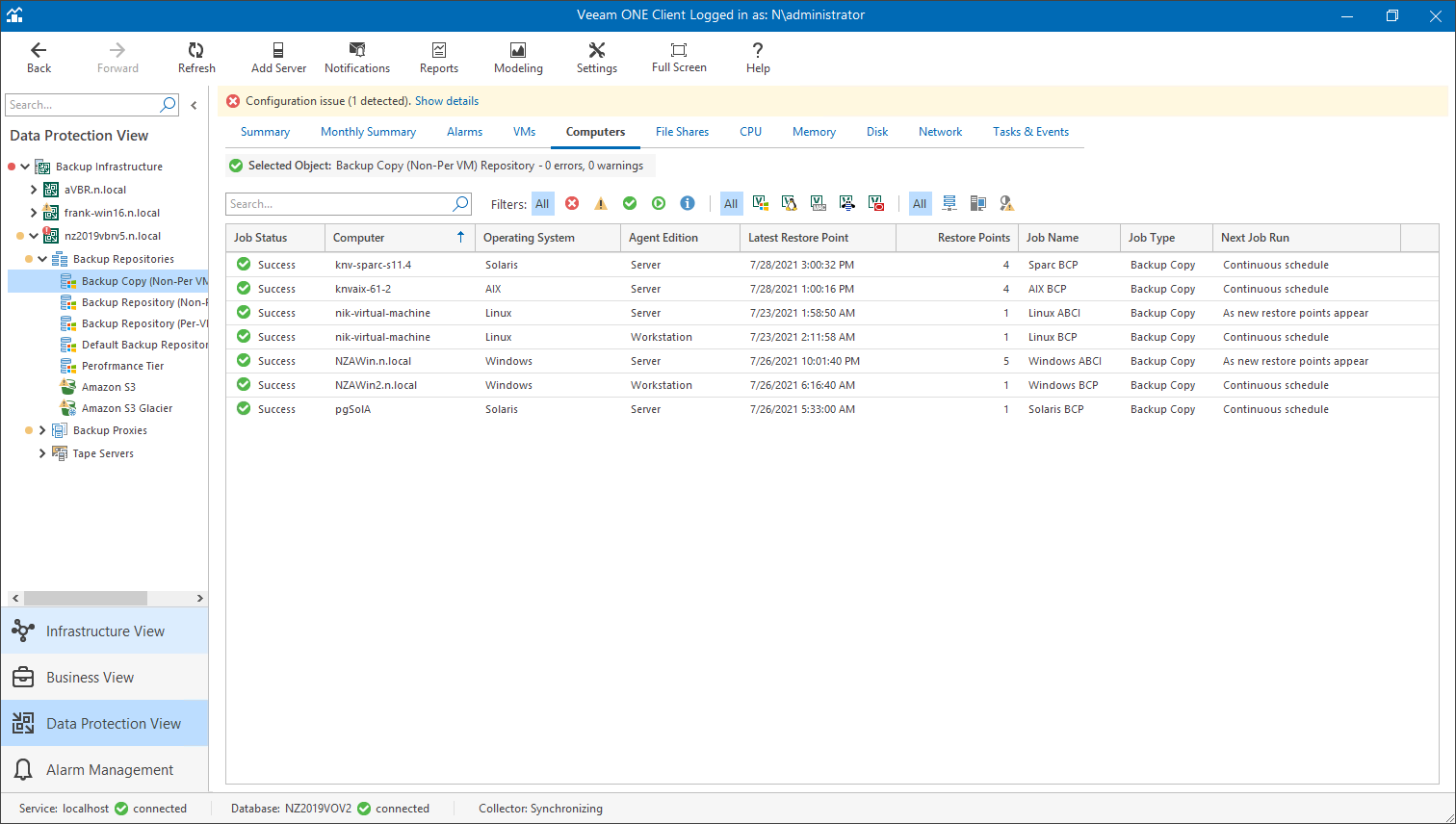Click the Success icon in the pgSolA row
Screen dimensions: 1456x824
coord(244,408)
